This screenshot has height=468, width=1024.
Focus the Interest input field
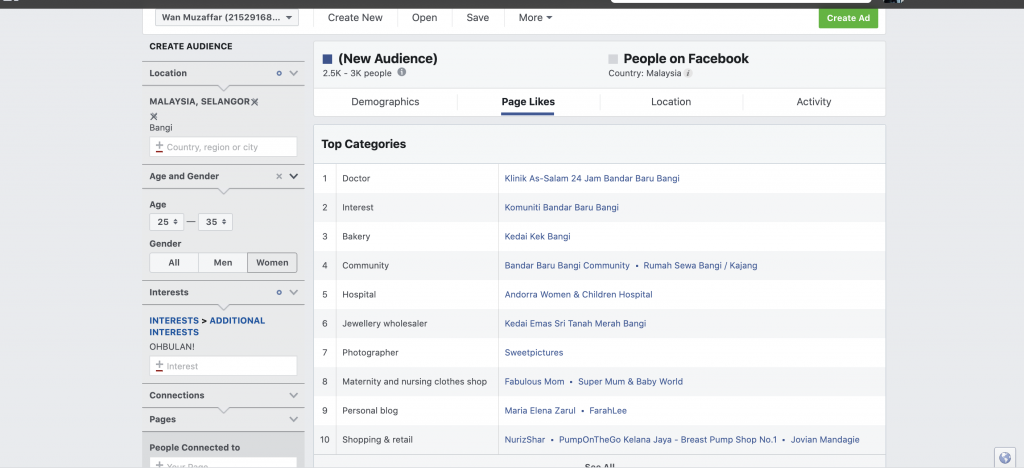tap(223, 366)
